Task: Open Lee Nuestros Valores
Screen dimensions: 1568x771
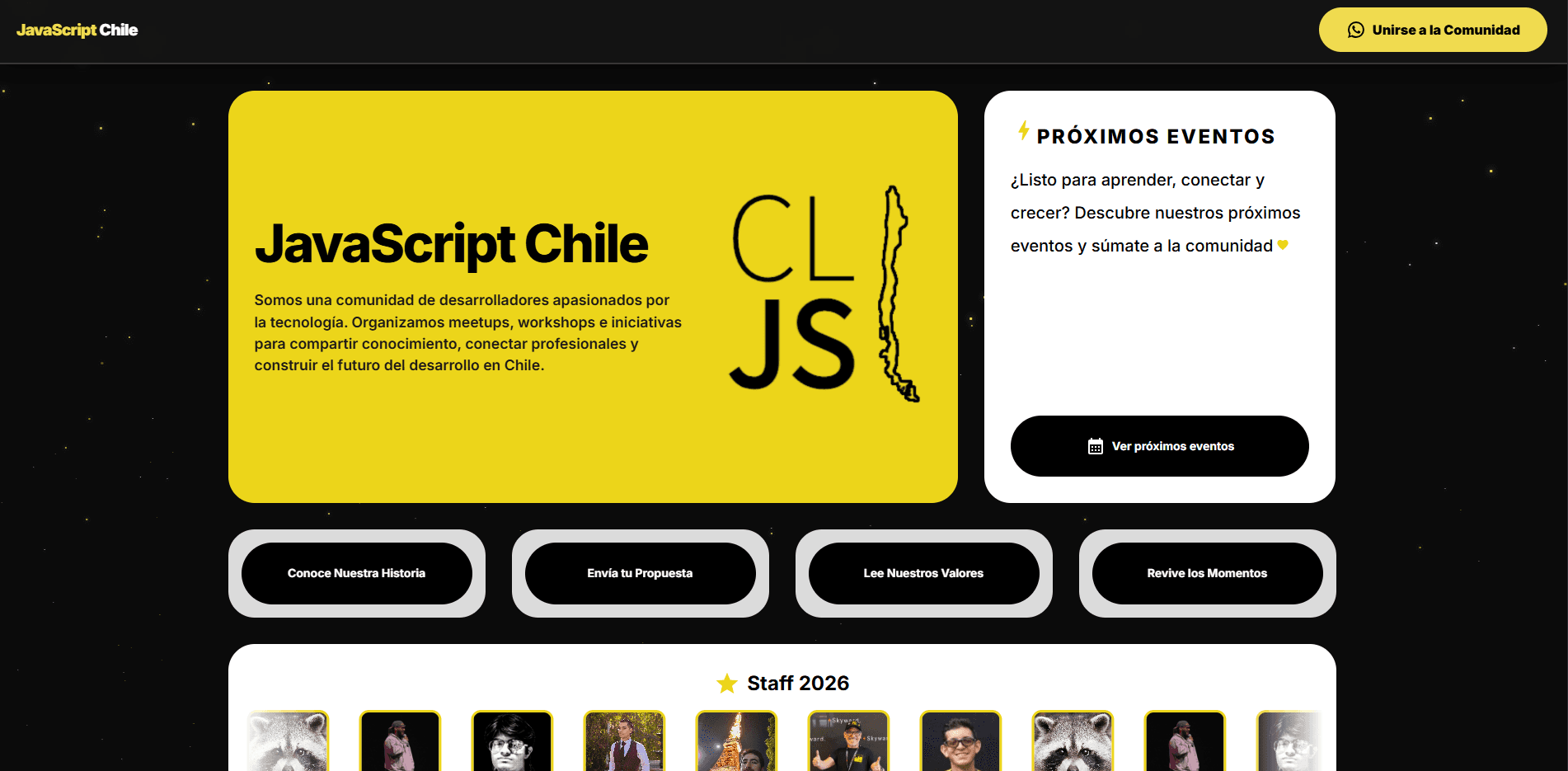Action: pos(923,573)
